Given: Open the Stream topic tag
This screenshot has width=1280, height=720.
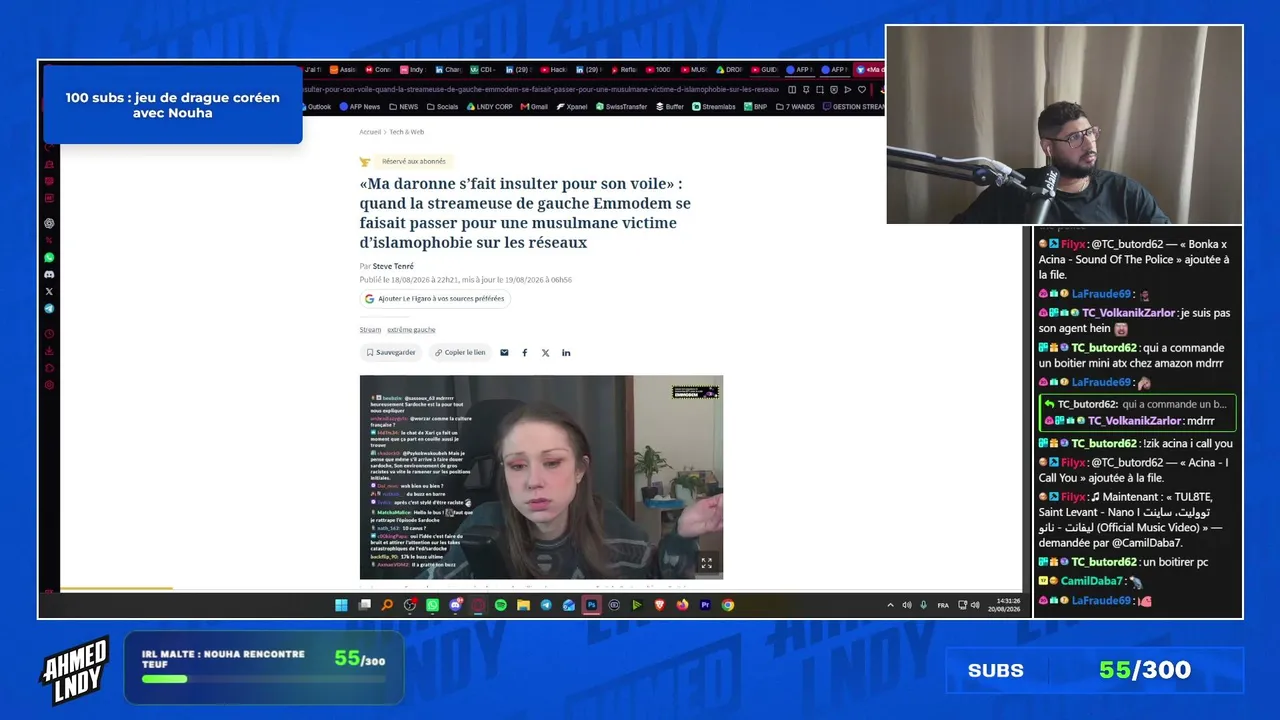Looking at the screenshot, I should (x=370, y=330).
